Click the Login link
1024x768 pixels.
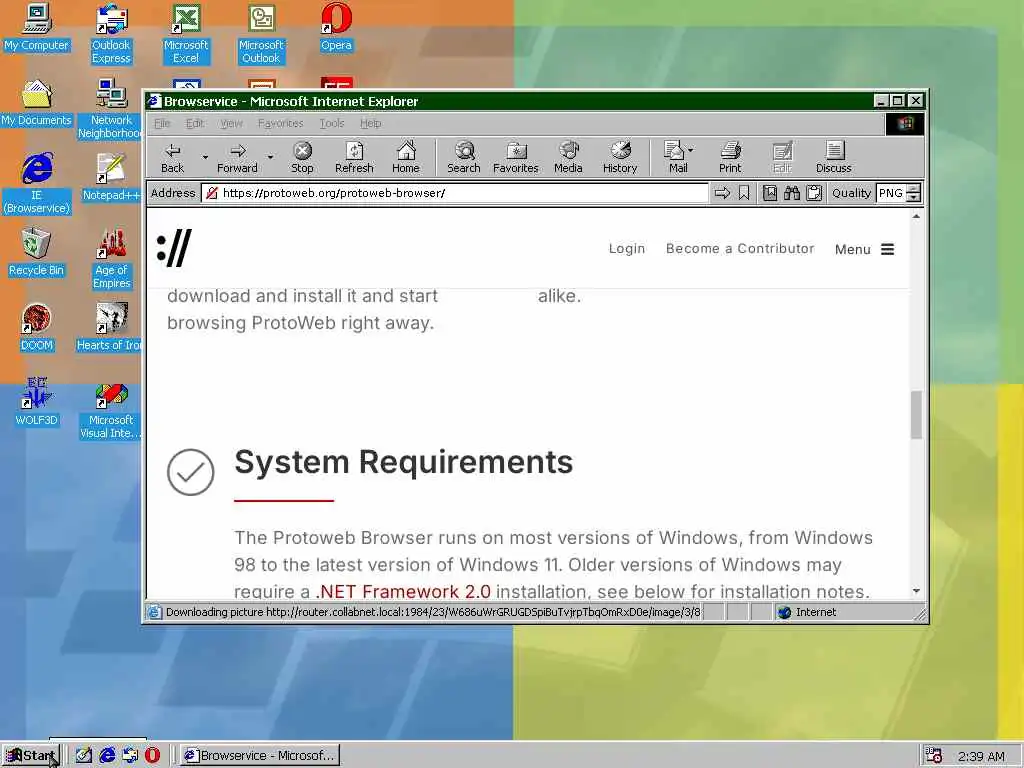(627, 249)
